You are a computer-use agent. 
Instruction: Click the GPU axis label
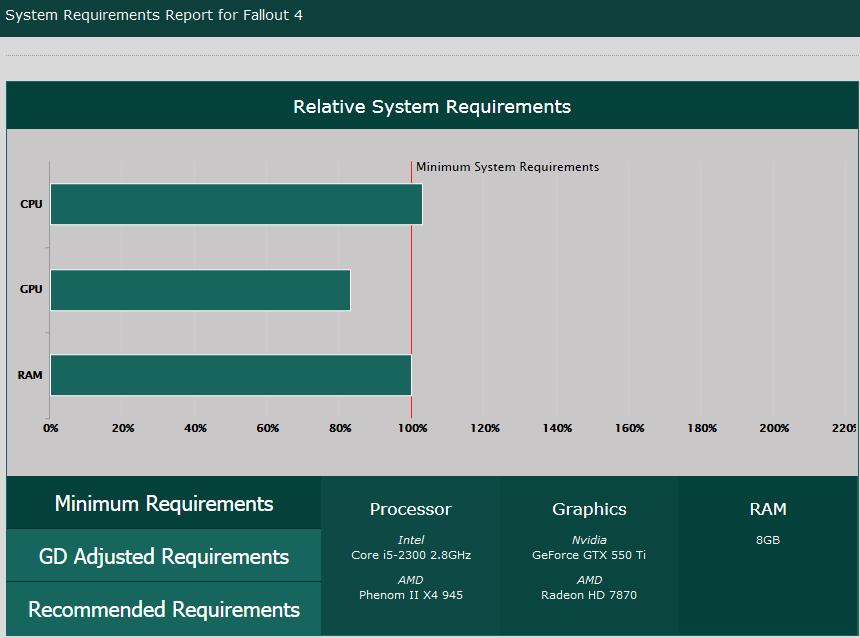[31, 289]
